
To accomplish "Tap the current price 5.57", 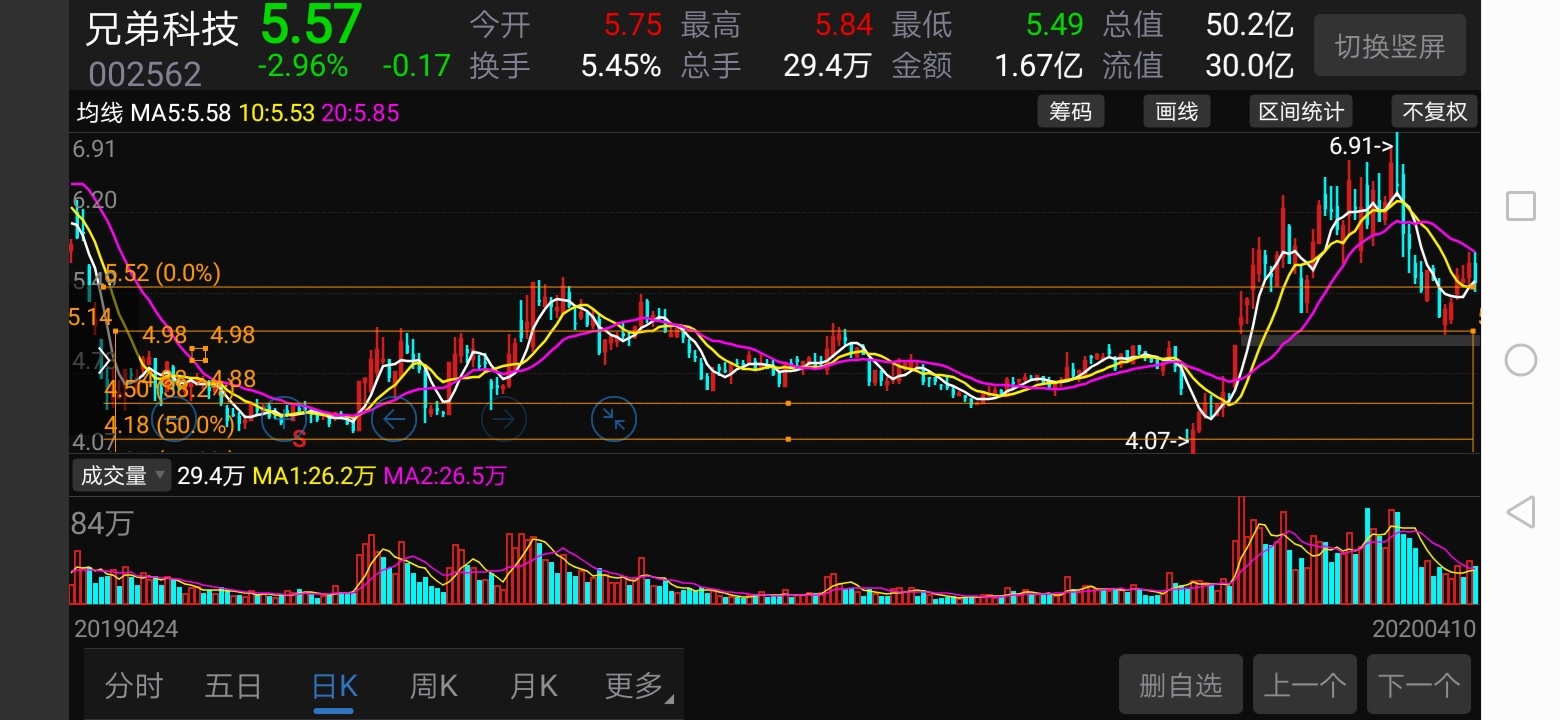I will 311,25.
